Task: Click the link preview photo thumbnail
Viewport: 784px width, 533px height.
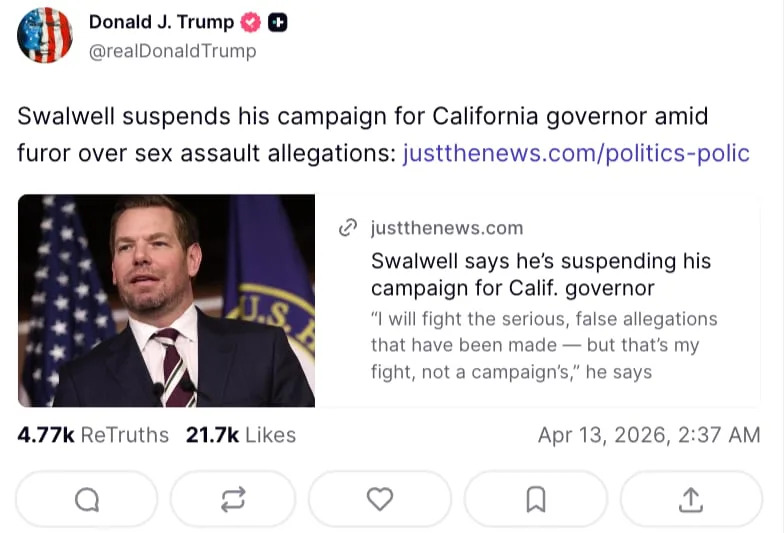Action: (166, 300)
